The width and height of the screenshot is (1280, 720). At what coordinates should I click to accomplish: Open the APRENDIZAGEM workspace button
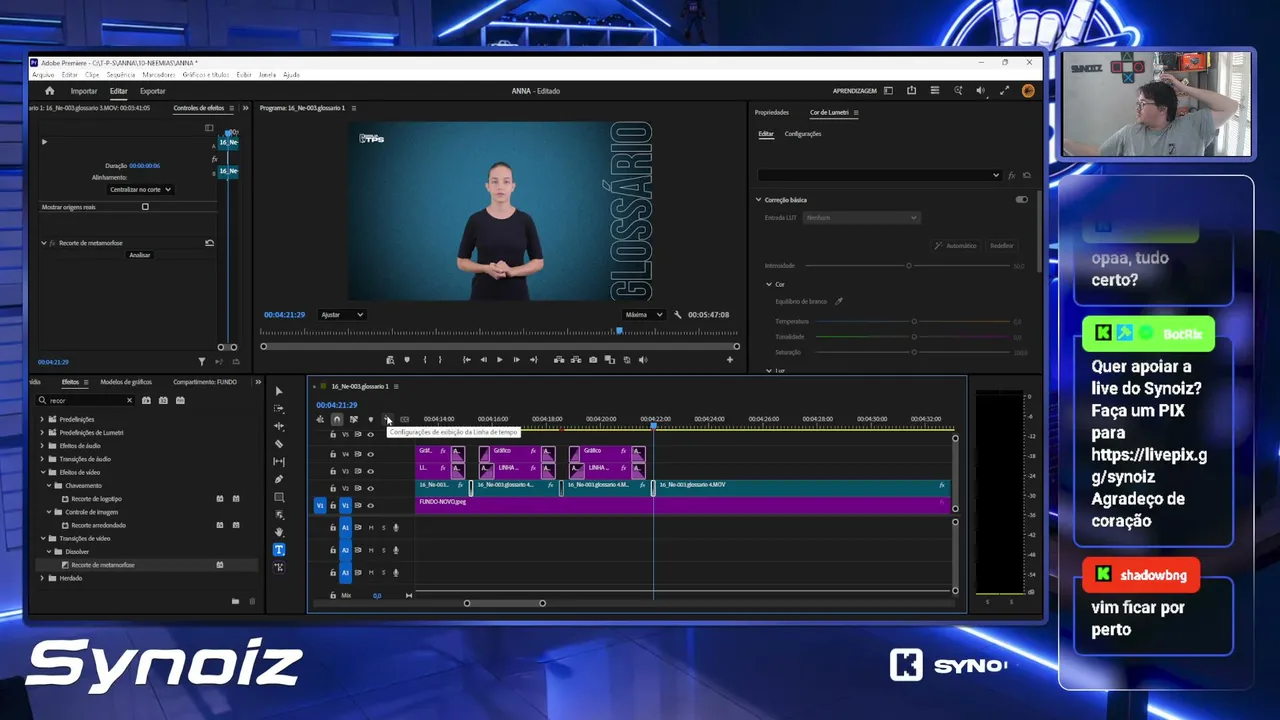click(x=855, y=91)
